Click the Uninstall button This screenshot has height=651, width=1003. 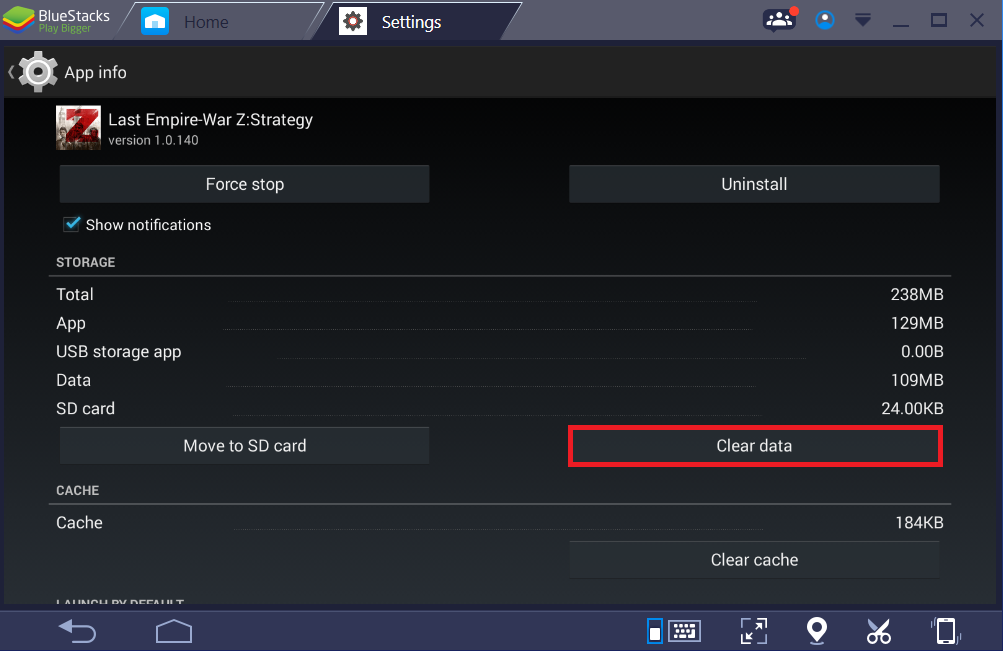click(754, 184)
